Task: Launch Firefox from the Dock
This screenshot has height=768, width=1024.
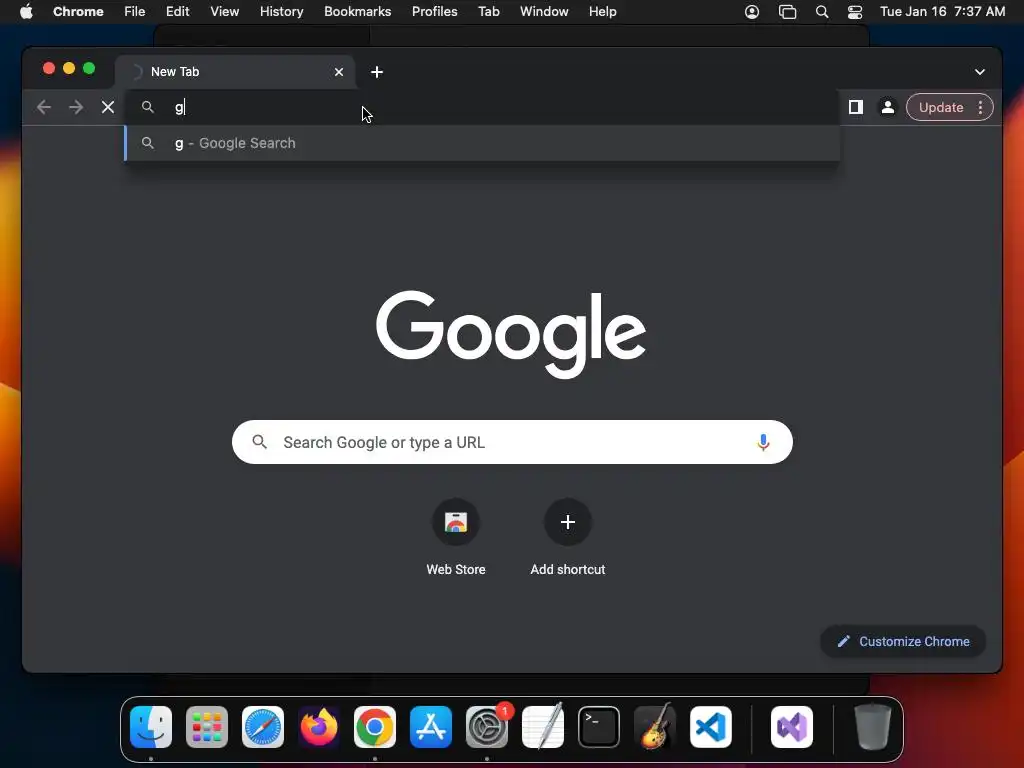Action: coord(319,727)
